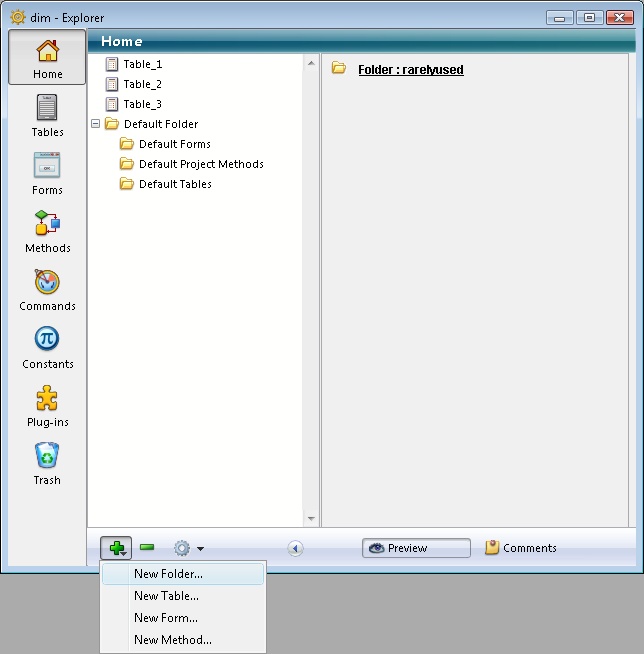Click the tree list scrollbar down arrow
The height and width of the screenshot is (654, 644).
tap(311, 519)
